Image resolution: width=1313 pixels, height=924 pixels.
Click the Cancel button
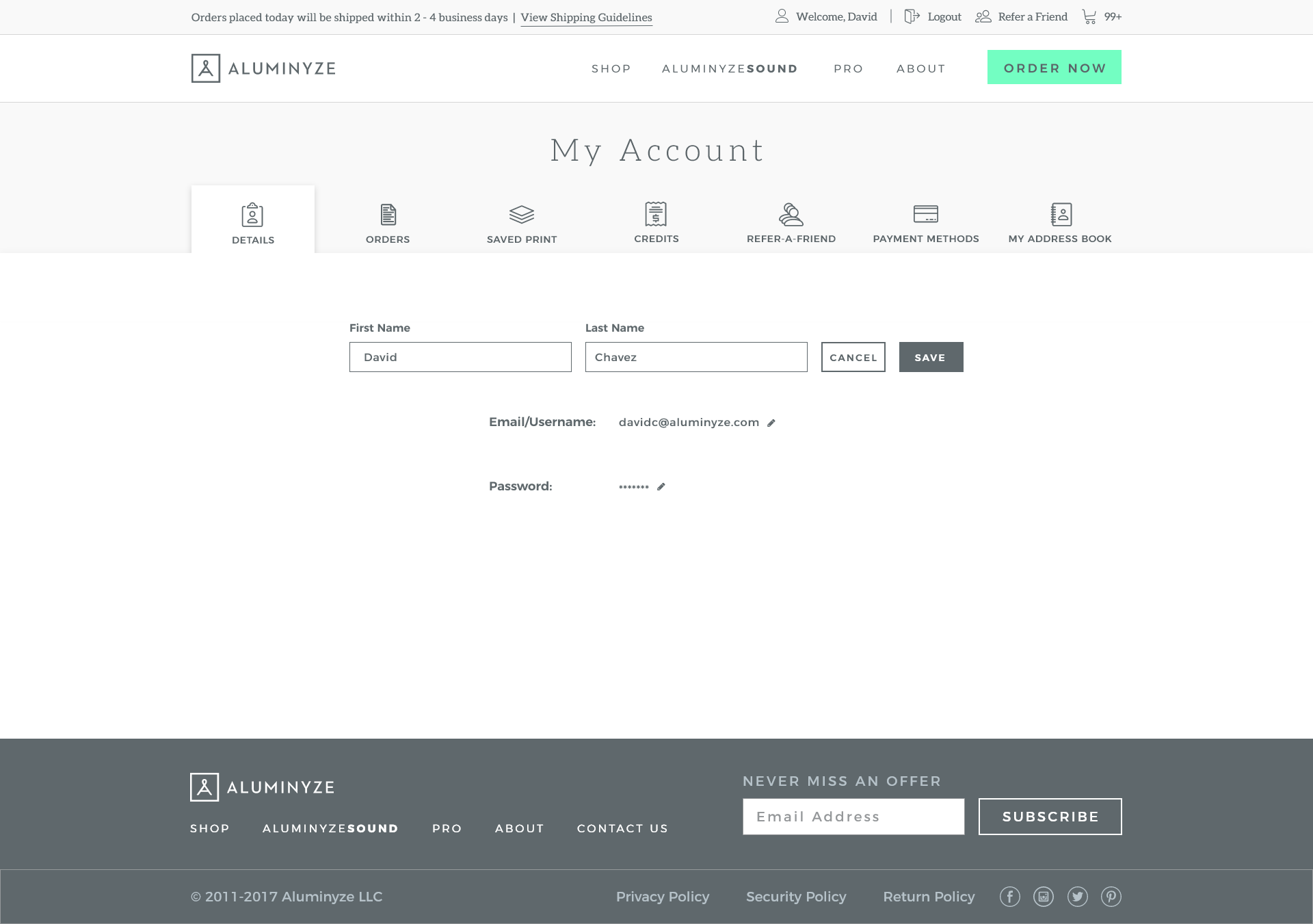853,357
